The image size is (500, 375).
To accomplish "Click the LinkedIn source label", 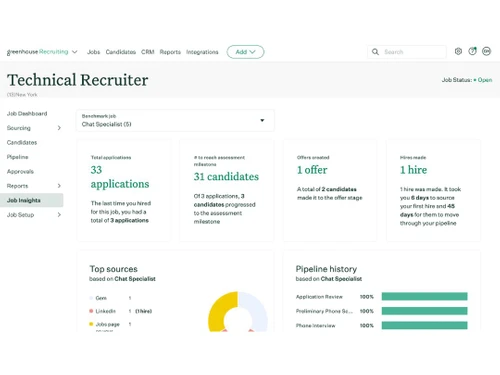I will pos(105,311).
